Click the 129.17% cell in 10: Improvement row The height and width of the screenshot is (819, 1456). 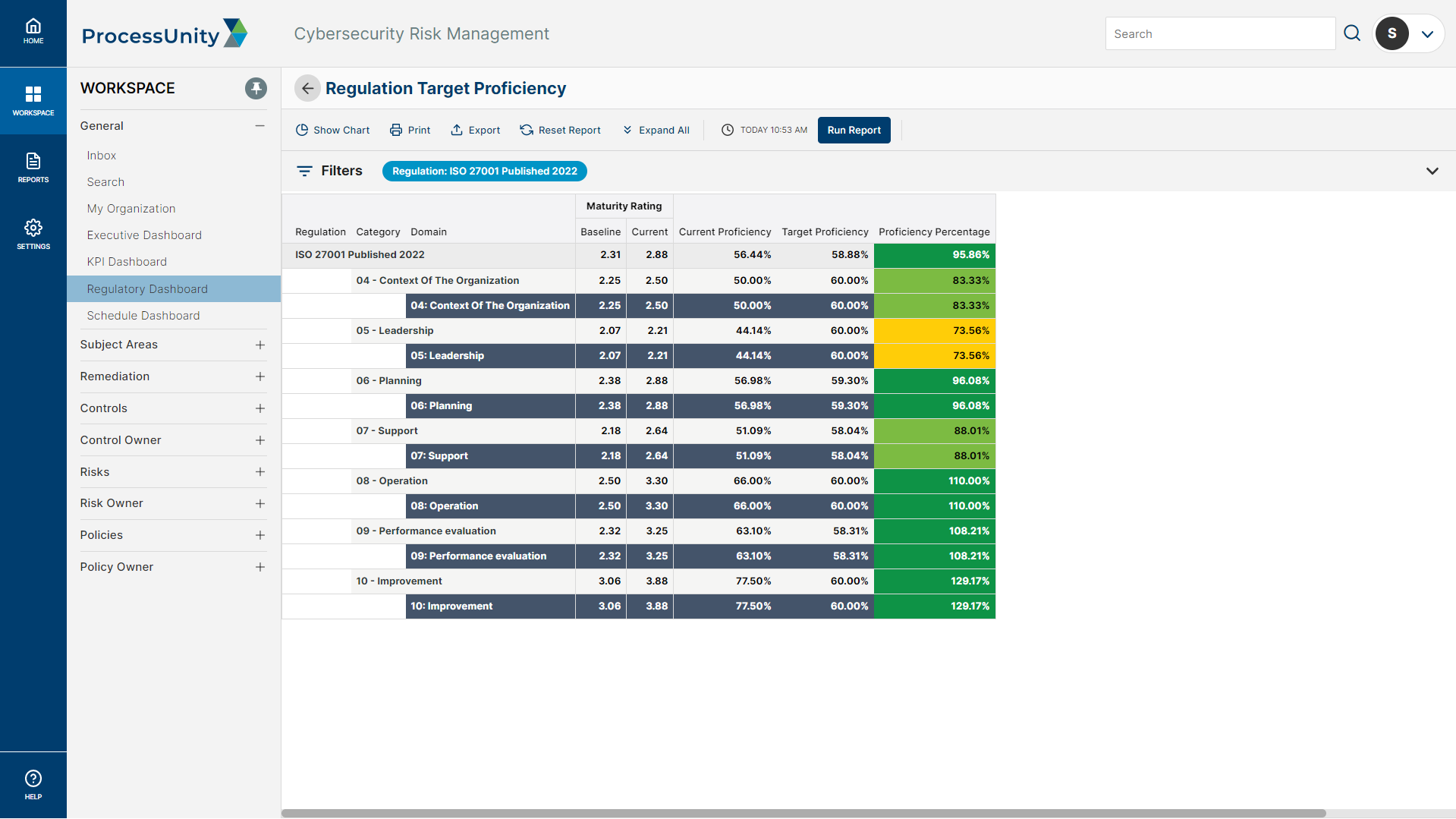click(934, 606)
